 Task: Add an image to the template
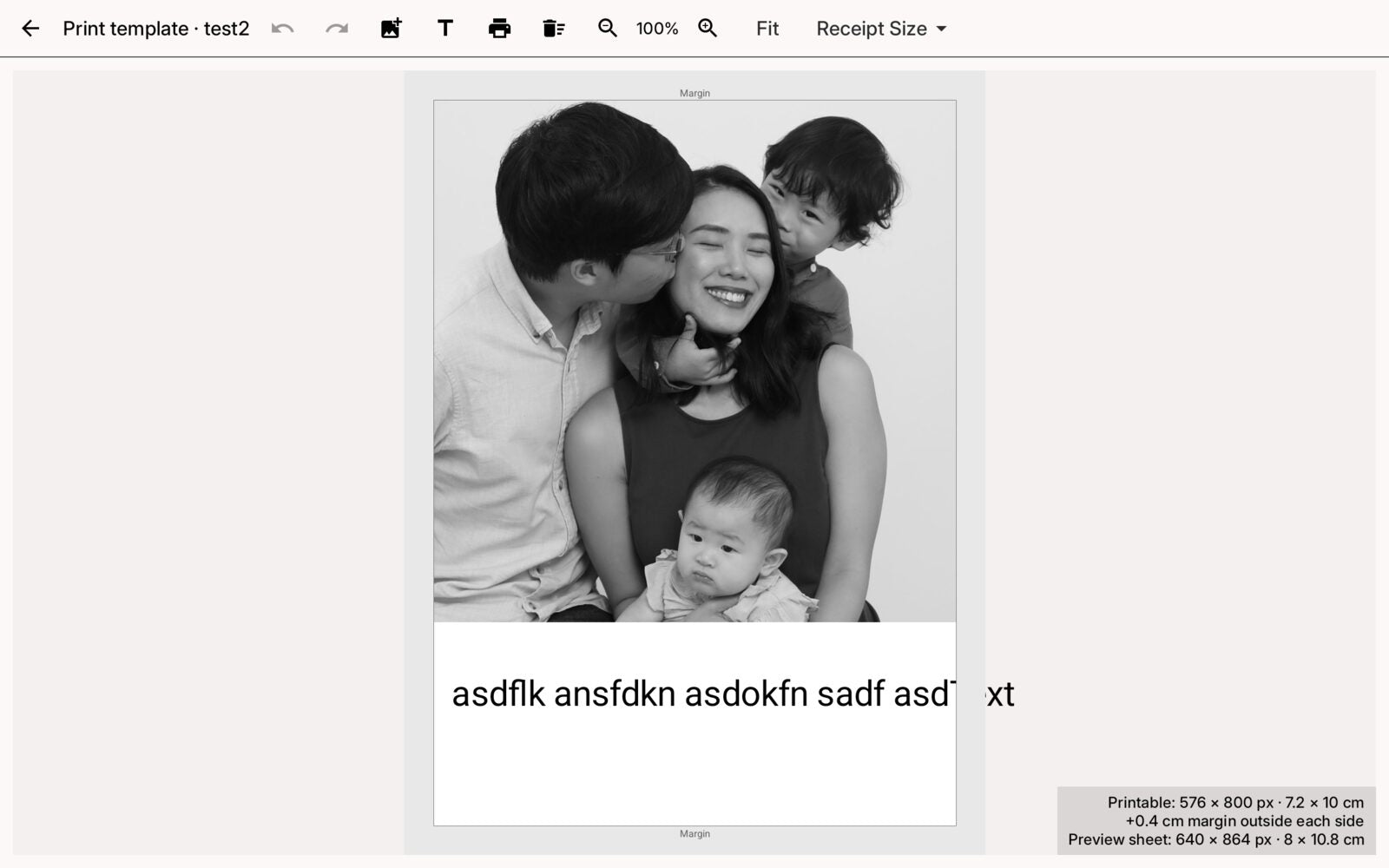tap(391, 29)
